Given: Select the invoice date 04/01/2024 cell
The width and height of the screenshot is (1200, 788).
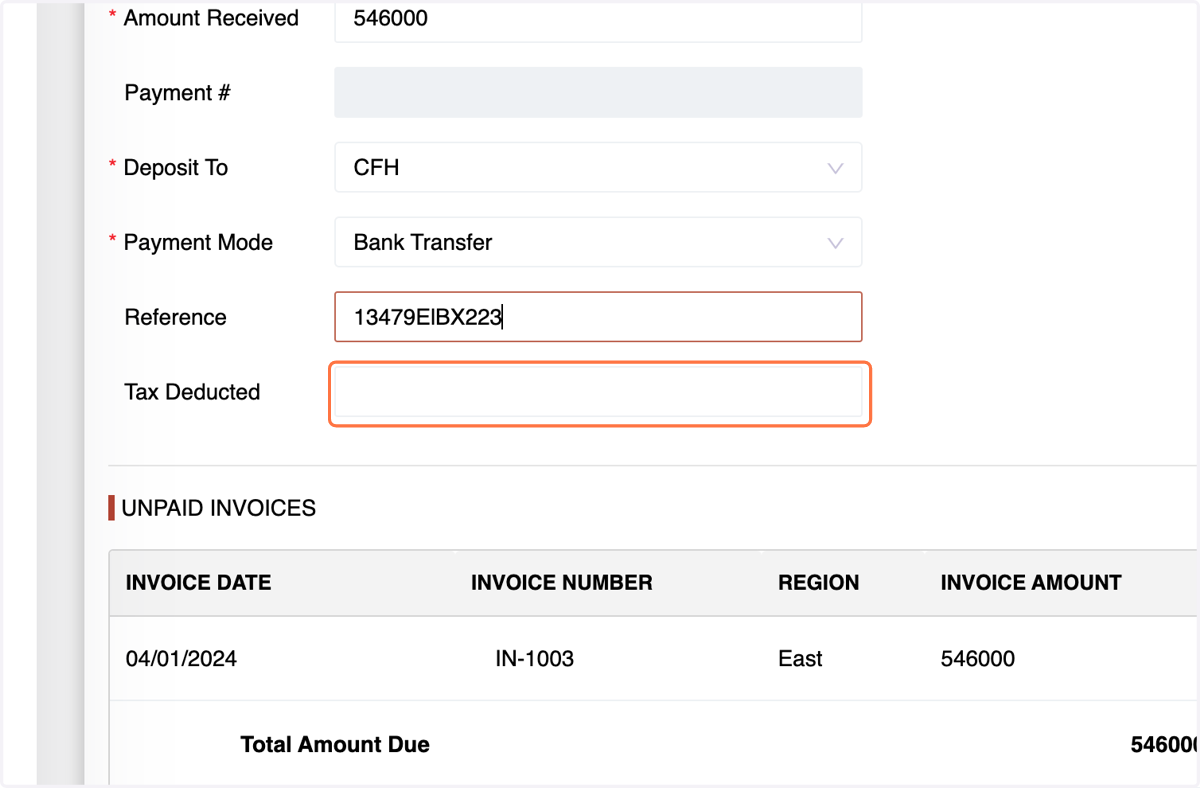Looking at the screenshot, I should (x=181, y=659).
